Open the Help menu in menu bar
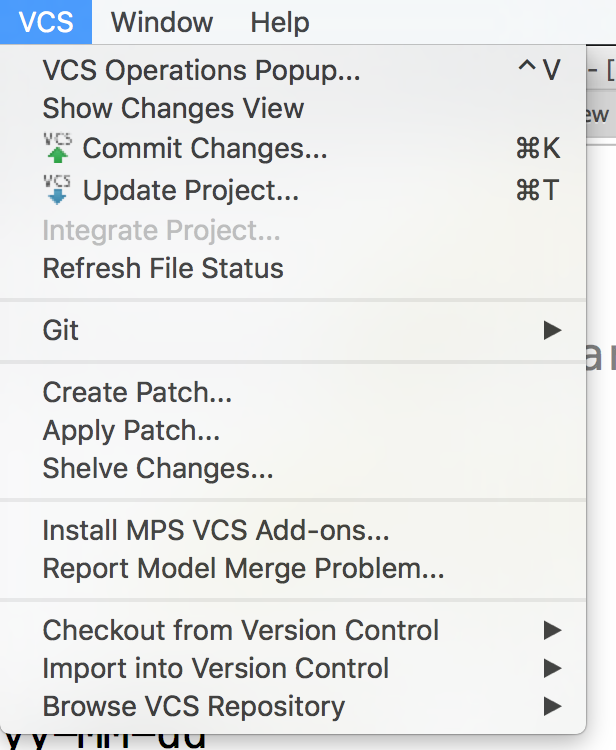Screen dimensions: 616x750 (x=280, y=22)
